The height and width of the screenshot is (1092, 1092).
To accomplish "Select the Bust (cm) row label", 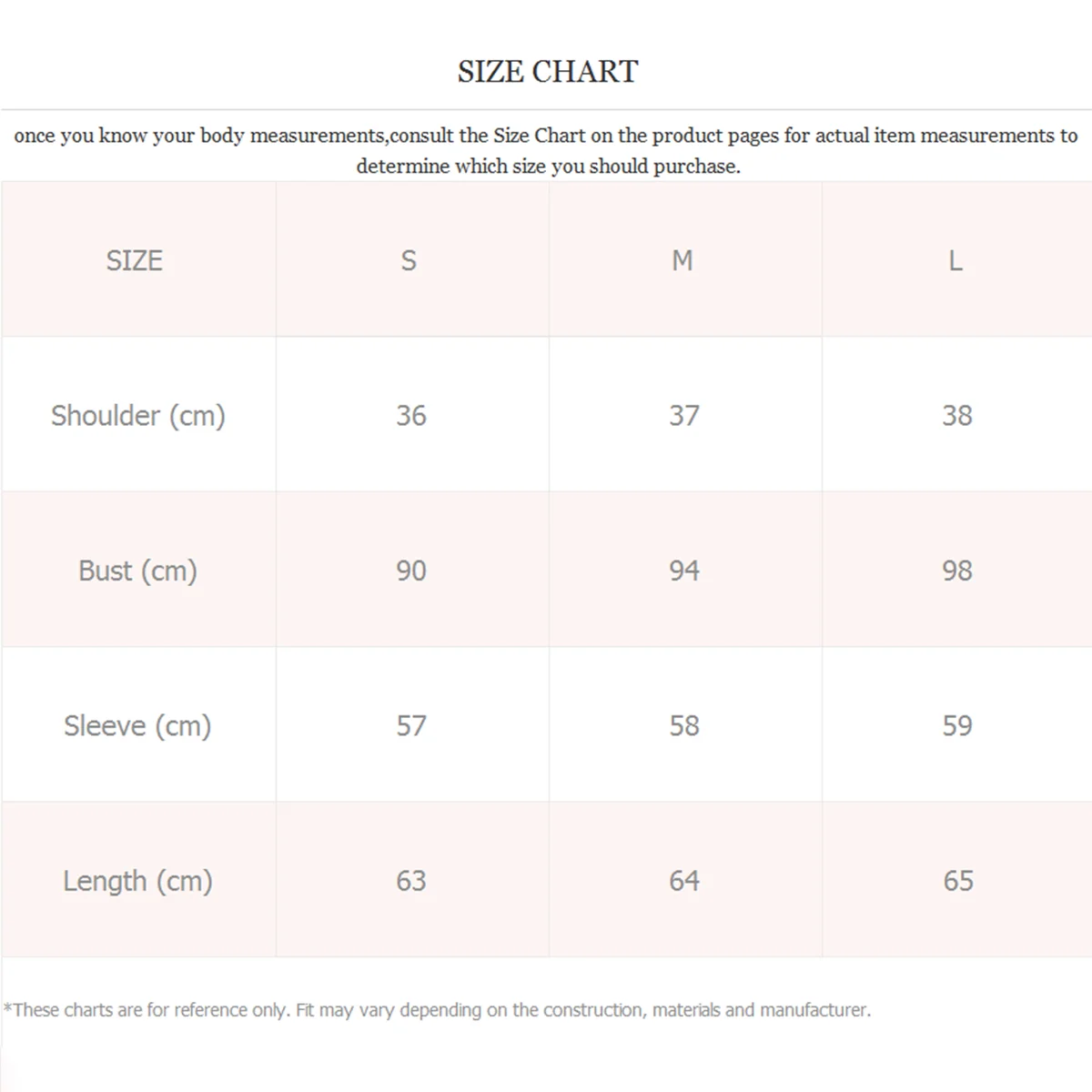I will (138, 571).
